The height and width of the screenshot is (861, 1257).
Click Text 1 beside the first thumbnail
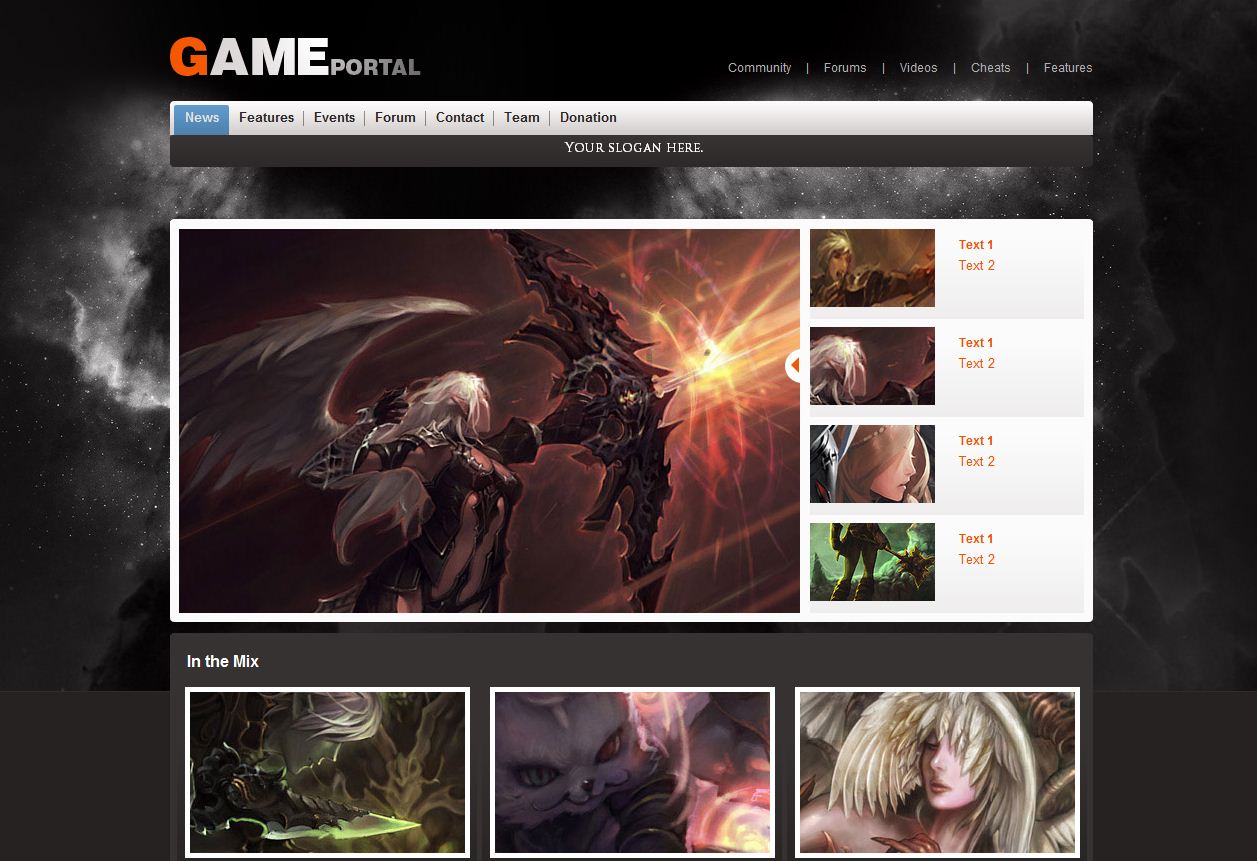click(x=976, y=245)
